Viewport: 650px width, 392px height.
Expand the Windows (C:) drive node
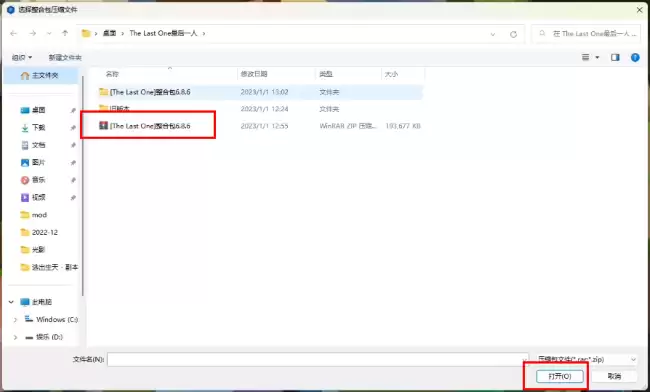[15, 319]
